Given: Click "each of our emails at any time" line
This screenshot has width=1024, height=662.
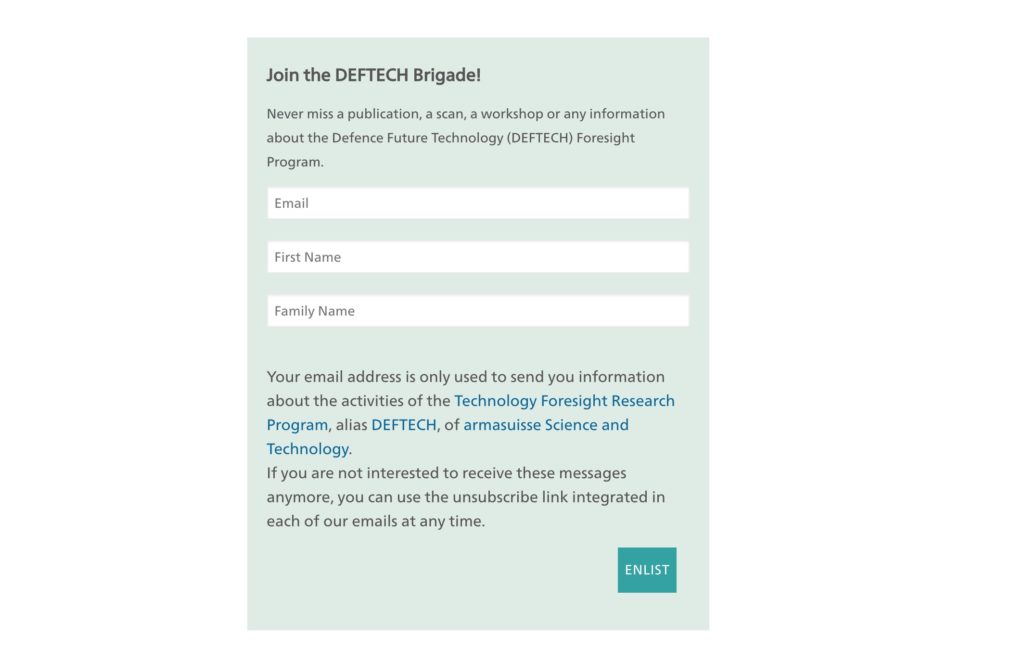Looking at the screenshot, I should (375, 521).
